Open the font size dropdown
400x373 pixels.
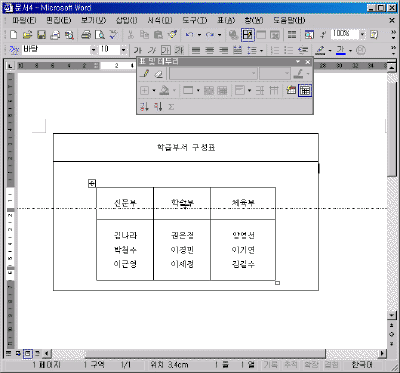tap(123, 50)
